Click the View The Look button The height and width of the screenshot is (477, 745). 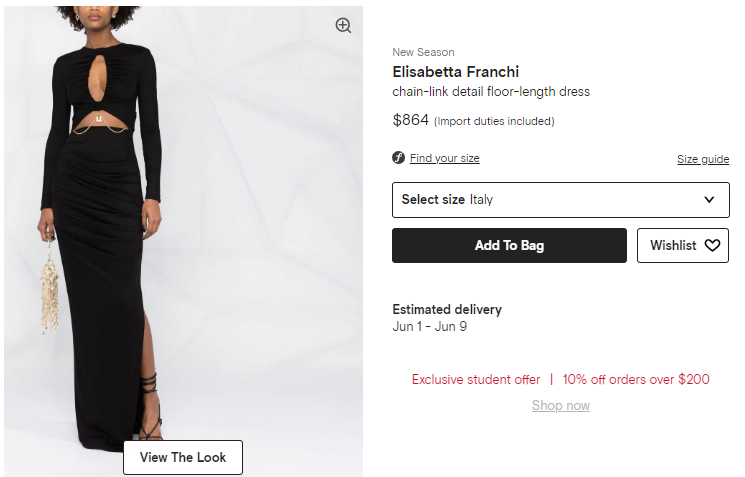pyautogui.click(x=183, y=457)
